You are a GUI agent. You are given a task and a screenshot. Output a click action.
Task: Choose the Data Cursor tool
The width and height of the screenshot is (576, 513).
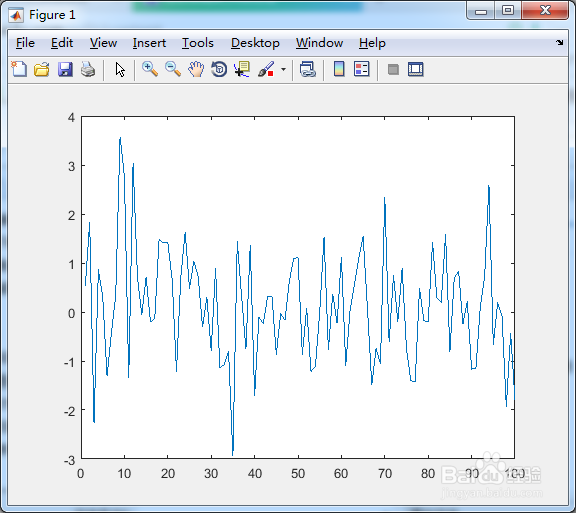242,69
